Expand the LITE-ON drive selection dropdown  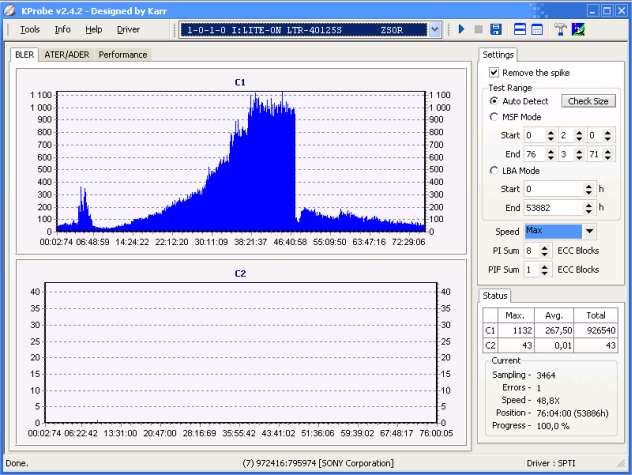[x=434, y=30]
